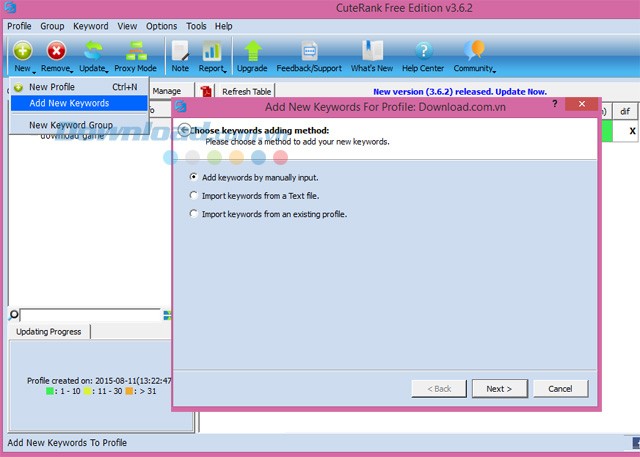The width and height of the screenshot is (640, 457).
Task: Open the Help Center icon
Action: point(423,49)
